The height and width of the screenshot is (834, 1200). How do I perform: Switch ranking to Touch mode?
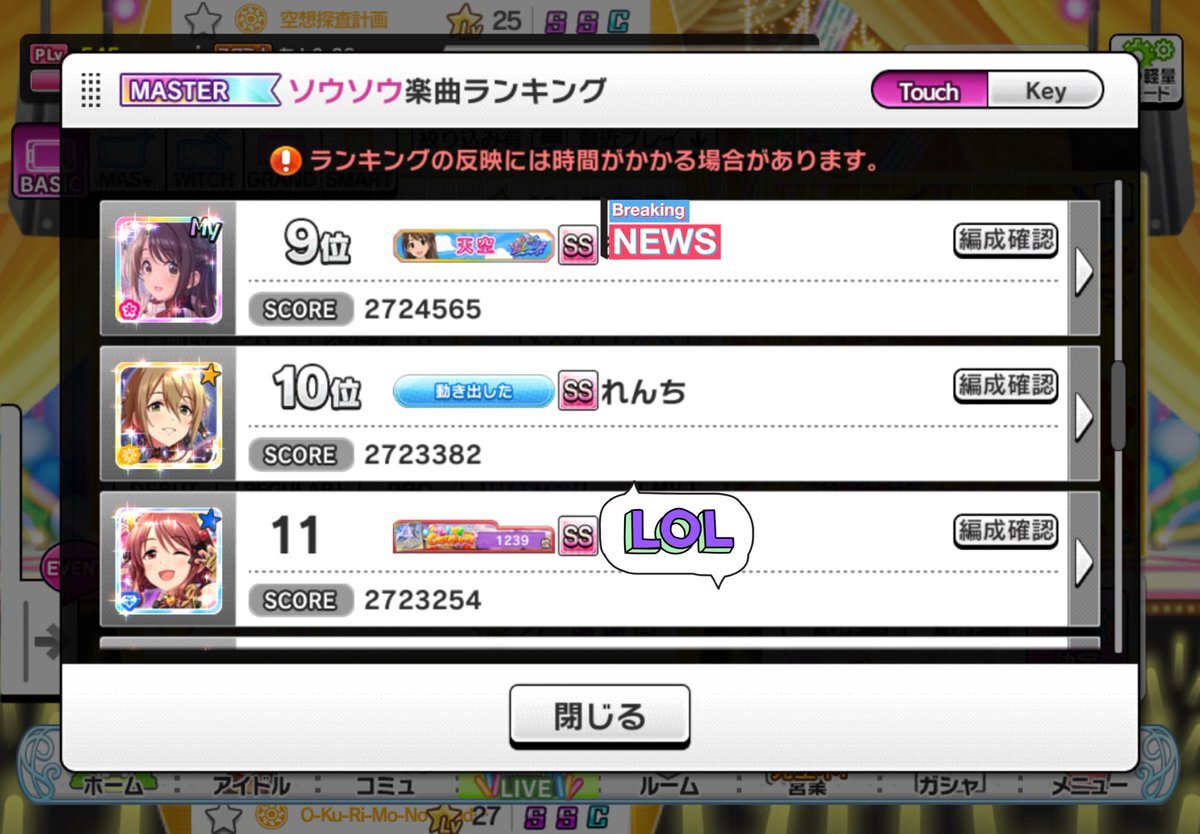(x=929, y=91)
